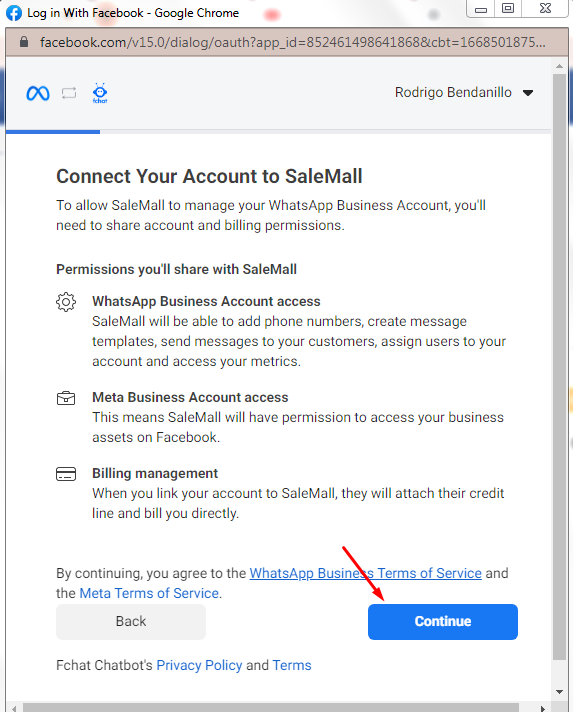
Task: Click the briefcase icon for Meta Business access
Action: click(x=66, y=398)
